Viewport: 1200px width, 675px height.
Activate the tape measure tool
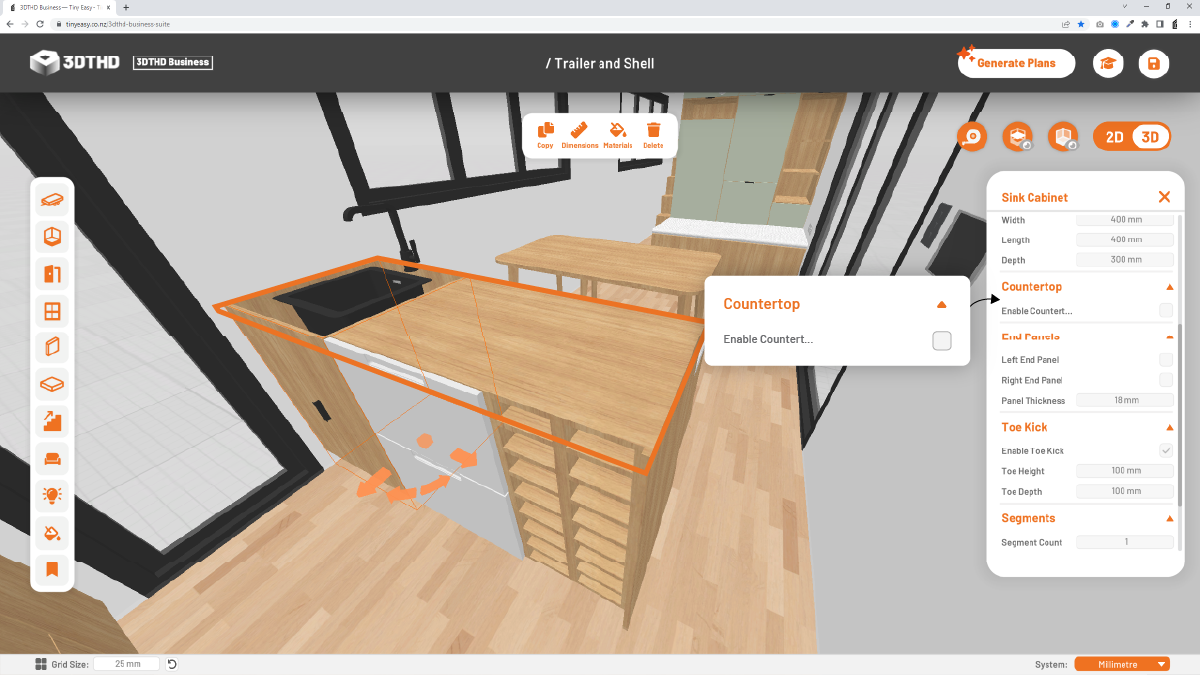click(x=971, y=137)
